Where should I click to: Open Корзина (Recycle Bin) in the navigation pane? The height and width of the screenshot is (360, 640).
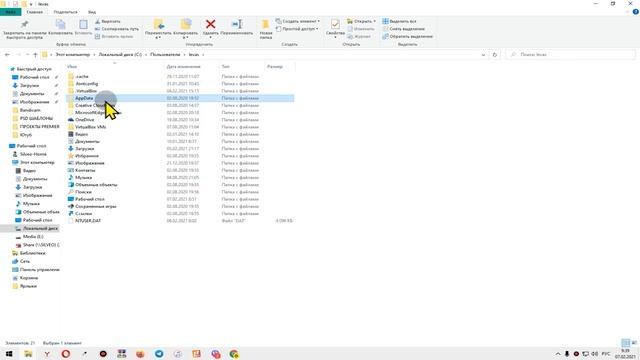[29, 278]
